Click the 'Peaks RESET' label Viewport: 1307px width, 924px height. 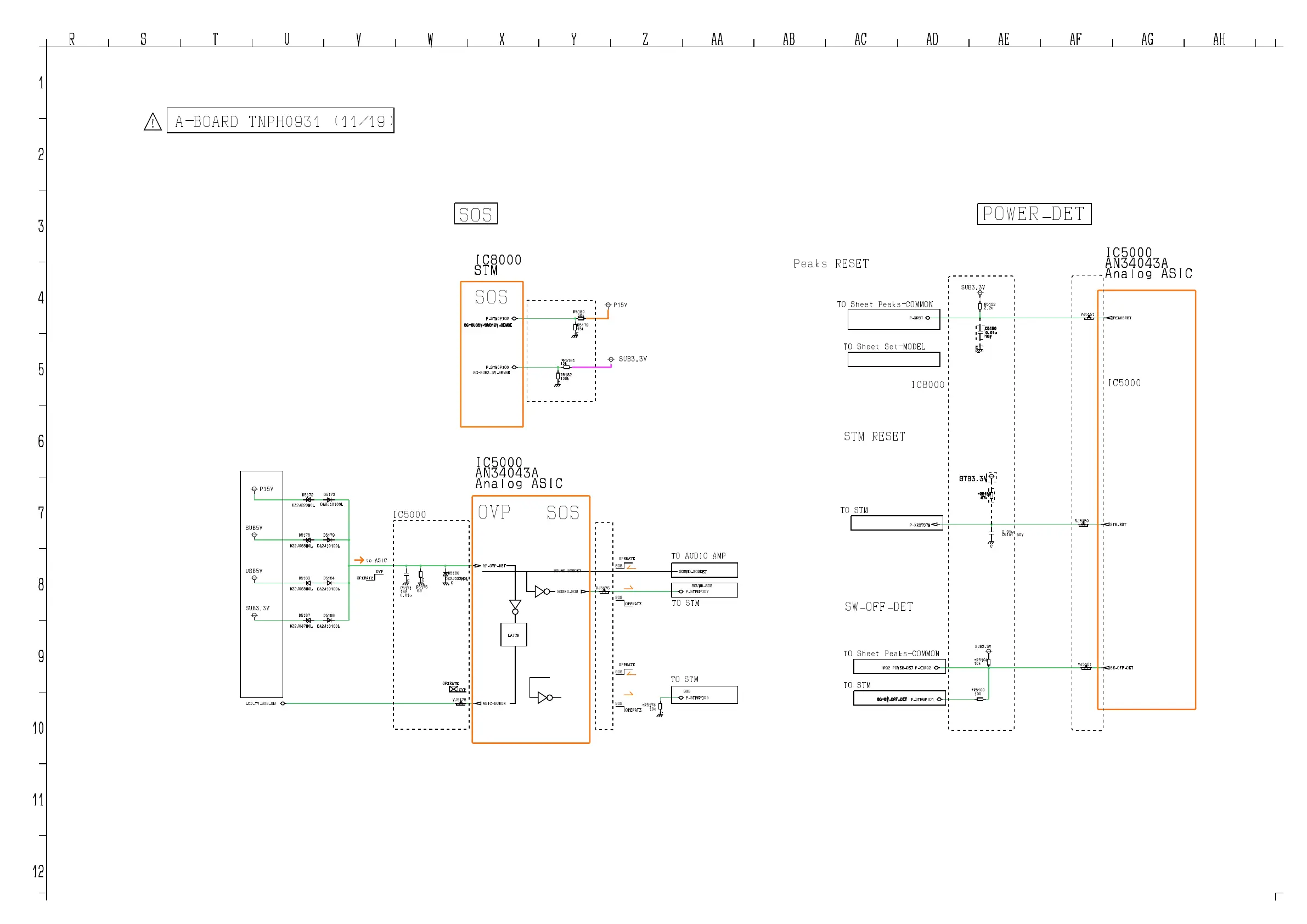pos(831,263)
